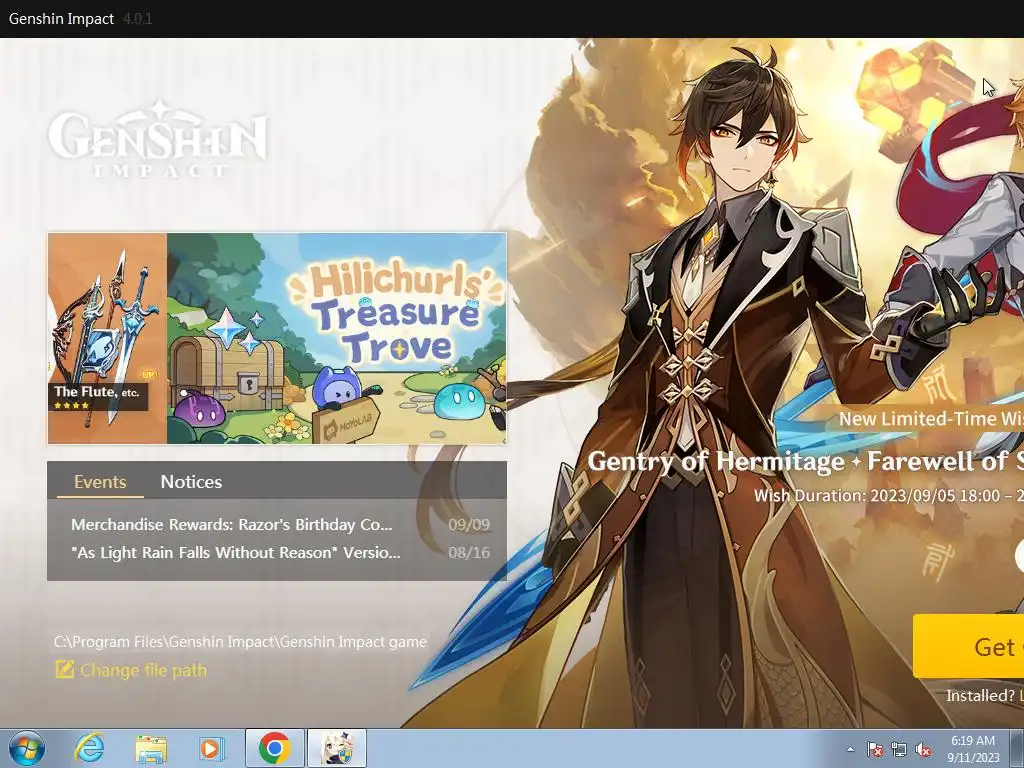Click Gentry of Hermitage wish title
The image size is (1024, 768).
[805, 461]
